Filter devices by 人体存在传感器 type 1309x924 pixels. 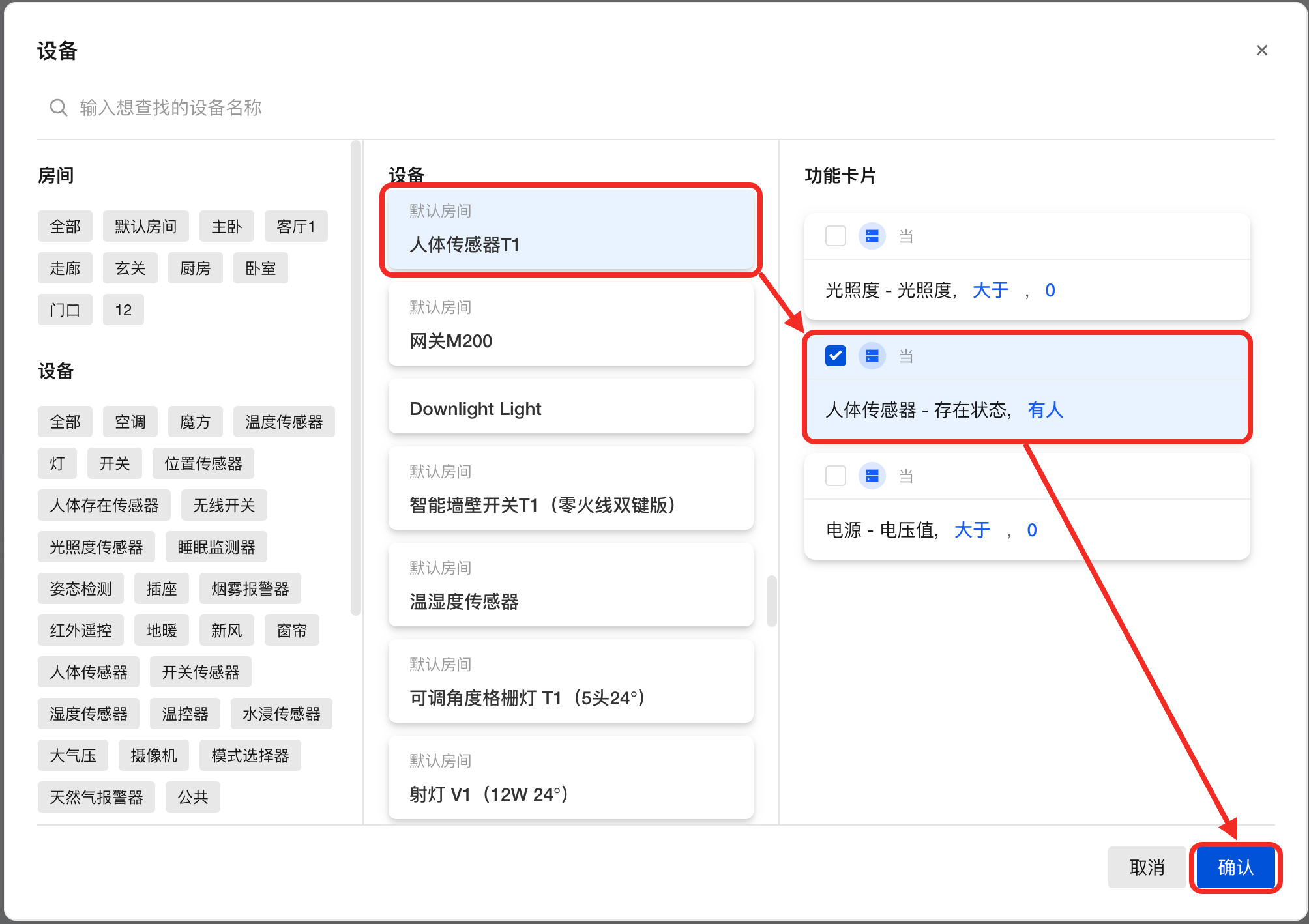point(104,506)
